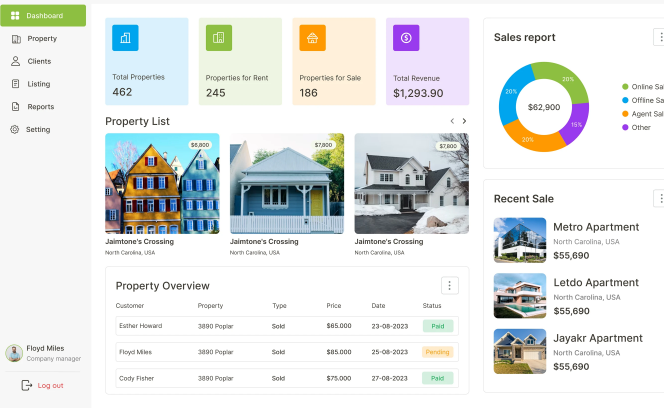Viewport: 664px width, 415px height.
Task: Select Listing in sidebar
Action: [x=39, y=84]
